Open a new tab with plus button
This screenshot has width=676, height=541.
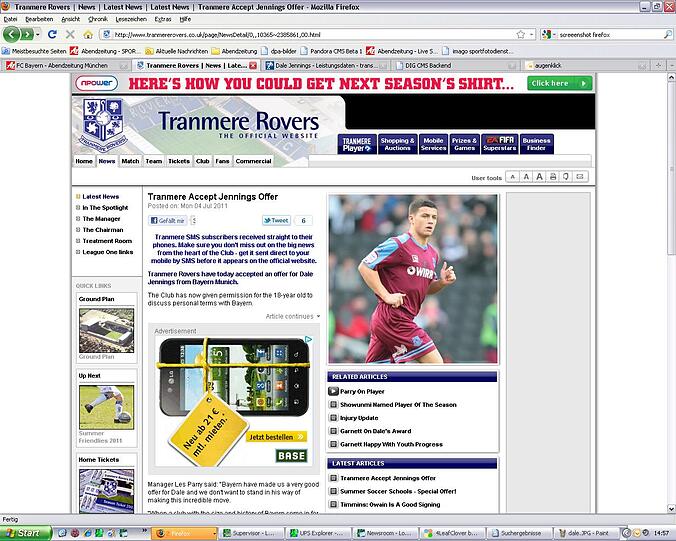click(658, 65)
